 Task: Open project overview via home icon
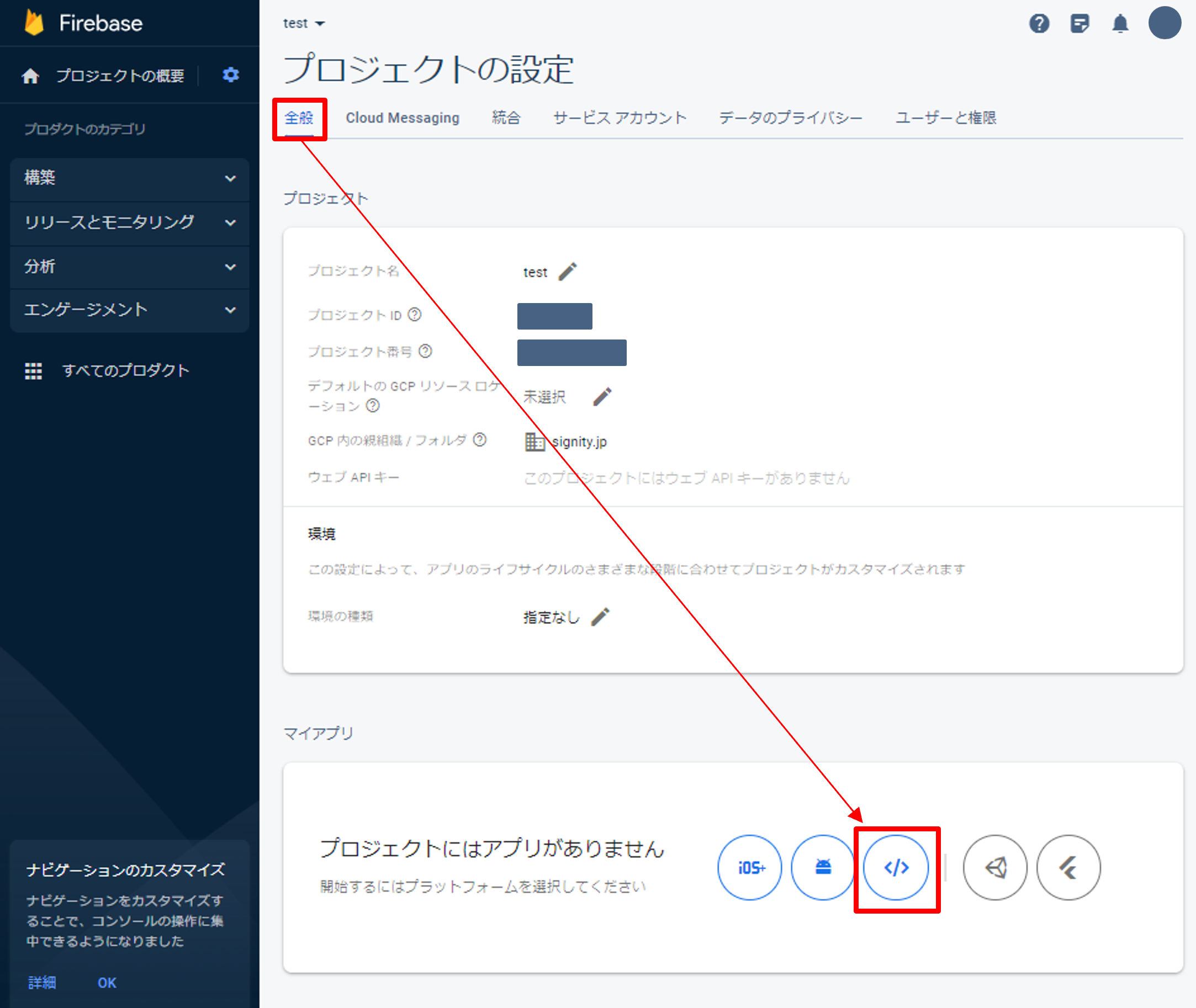(30, 76)
